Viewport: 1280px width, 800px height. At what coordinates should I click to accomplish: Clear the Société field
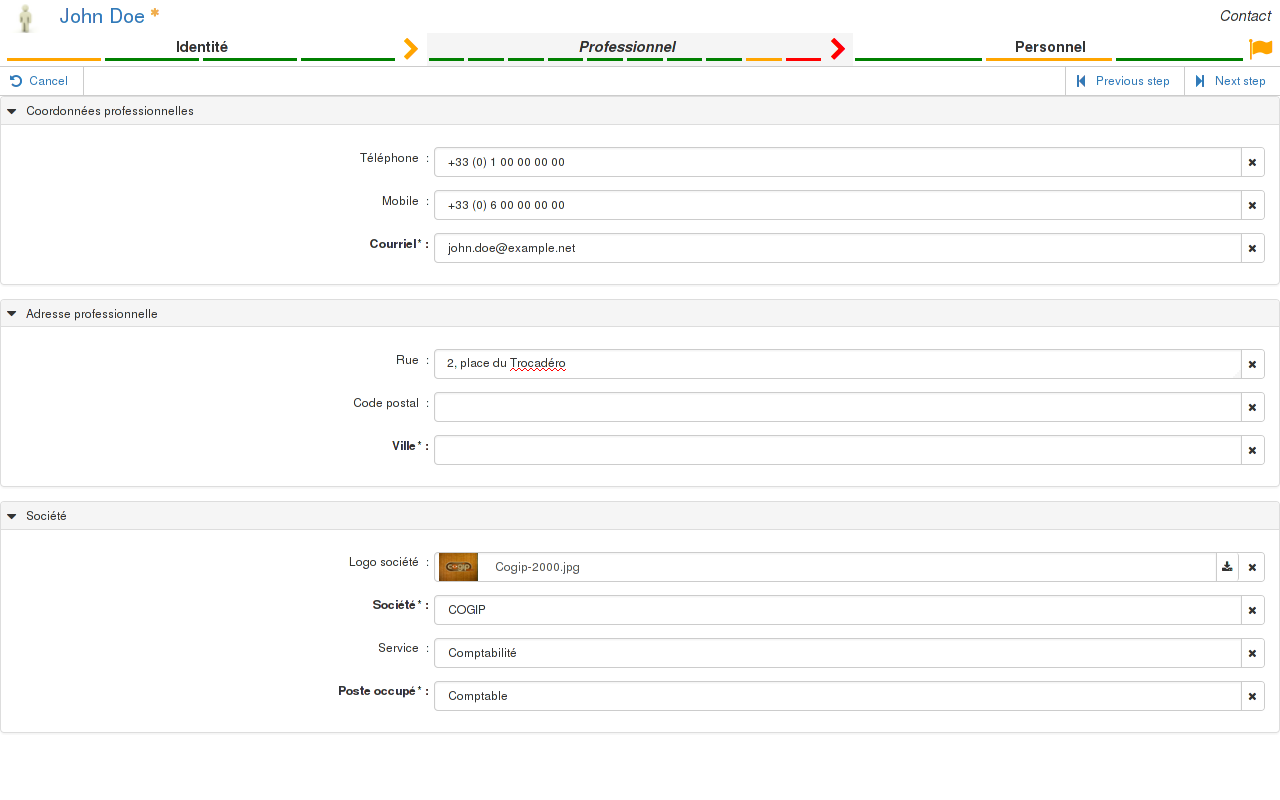point(1252,610)
